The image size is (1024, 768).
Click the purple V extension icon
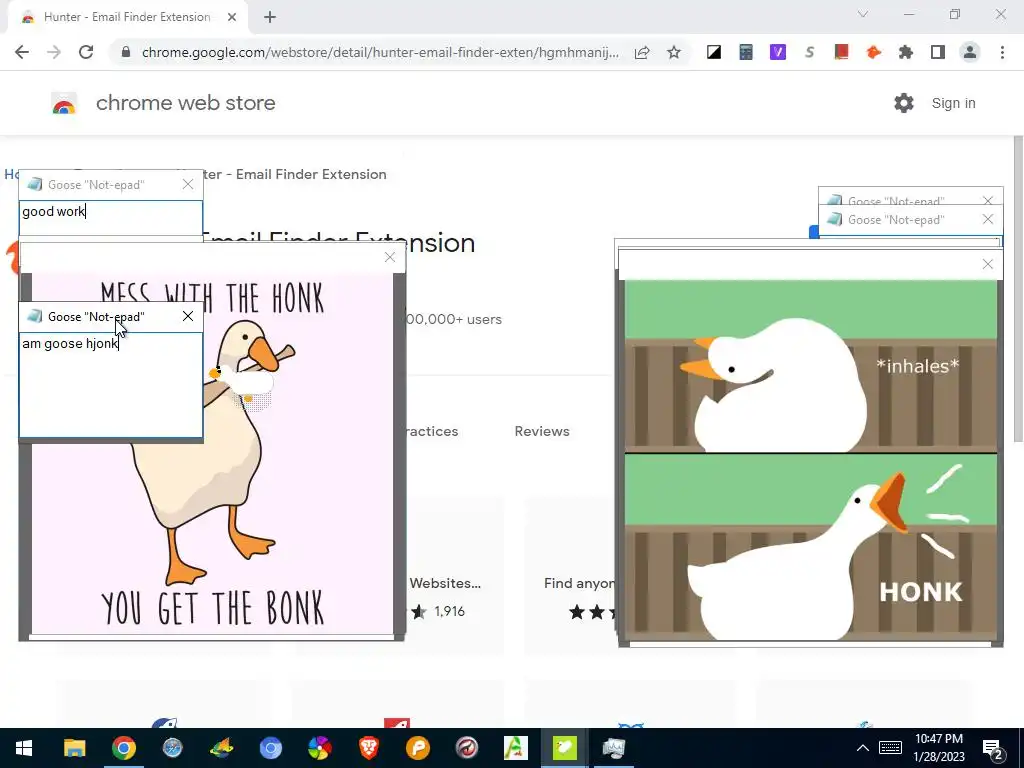click(778, 52)
